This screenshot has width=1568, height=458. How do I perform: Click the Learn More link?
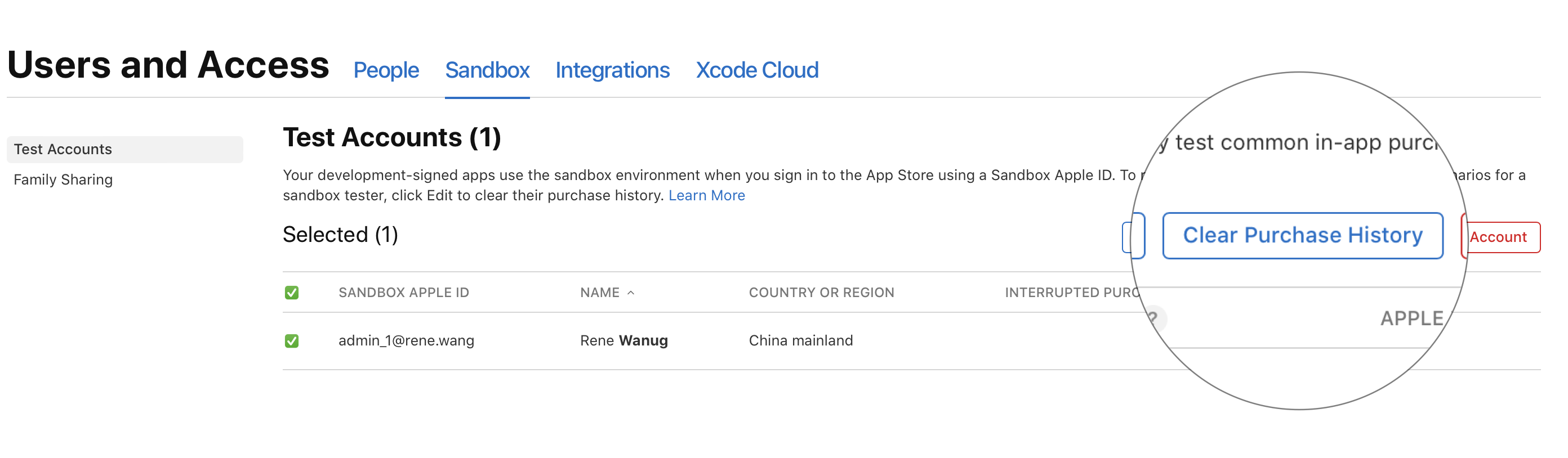click(x=706, y=196)
